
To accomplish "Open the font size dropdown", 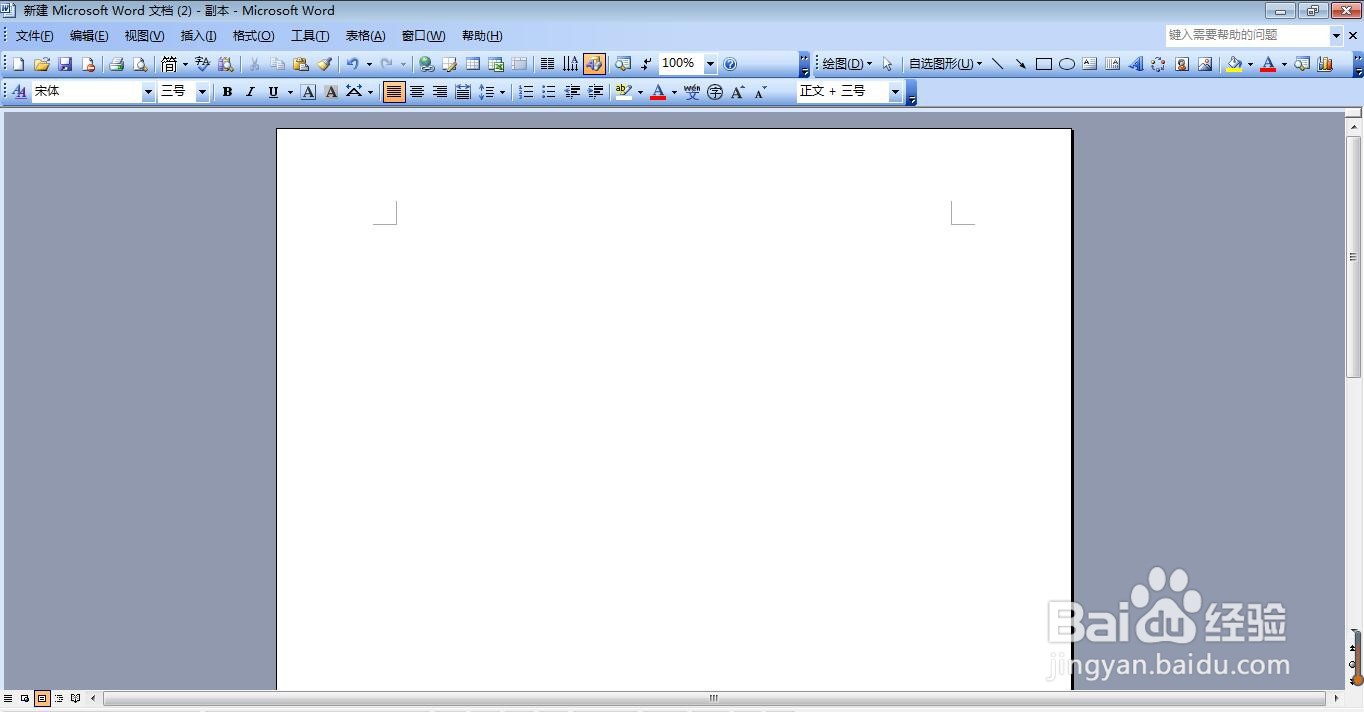I will tap(202, 92).
